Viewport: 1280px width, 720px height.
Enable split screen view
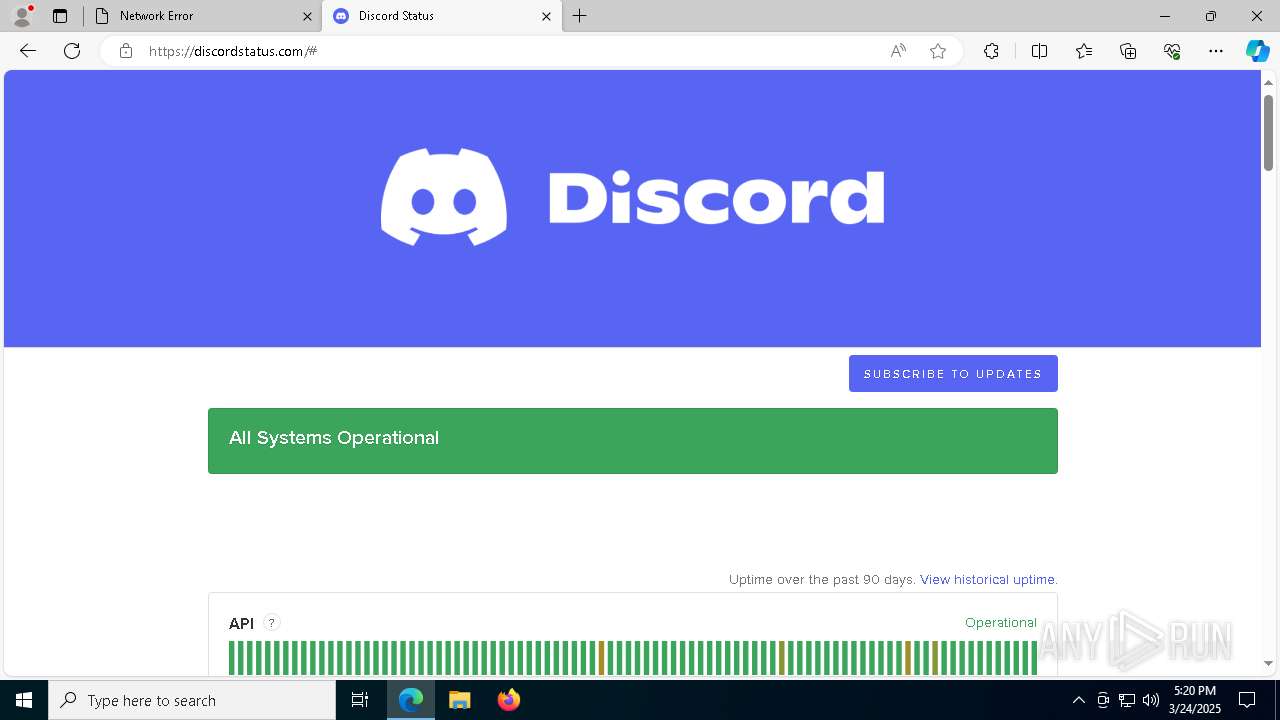[1039, 51]
